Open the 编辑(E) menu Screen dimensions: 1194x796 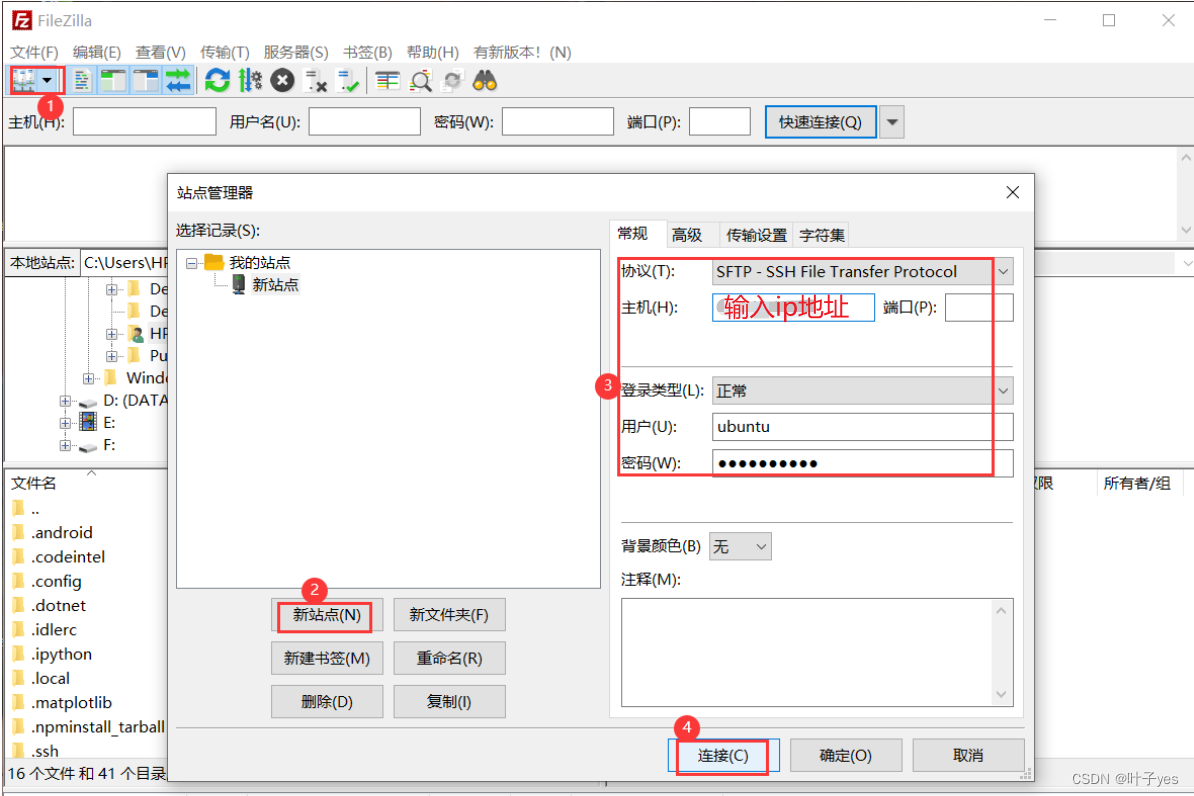[97, 52]
